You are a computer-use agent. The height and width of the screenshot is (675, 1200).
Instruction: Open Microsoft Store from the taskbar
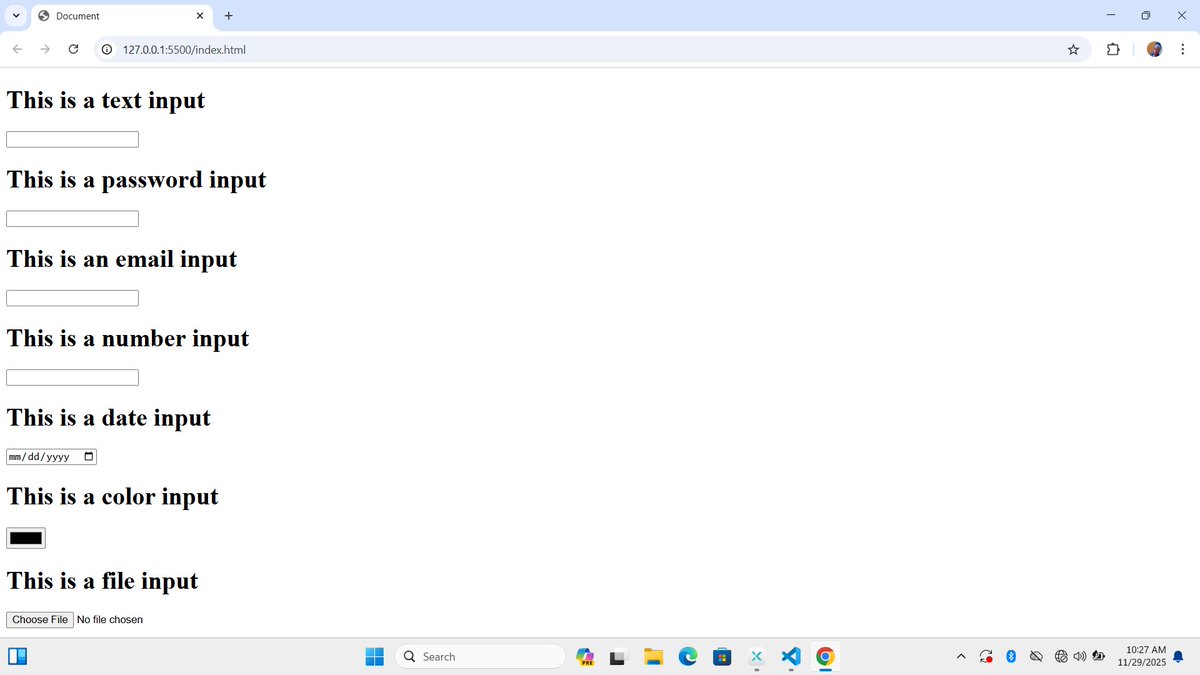[721, 657]
